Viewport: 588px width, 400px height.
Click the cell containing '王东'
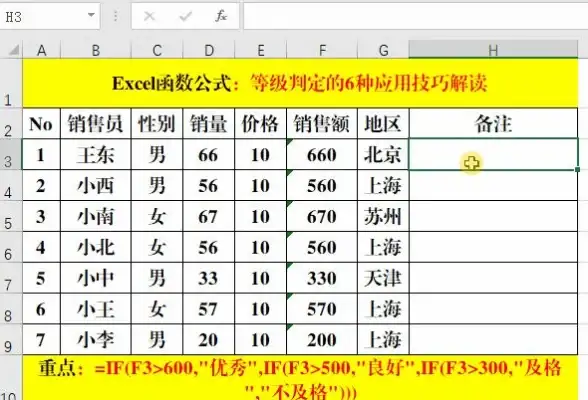click(x=96, y=154)
